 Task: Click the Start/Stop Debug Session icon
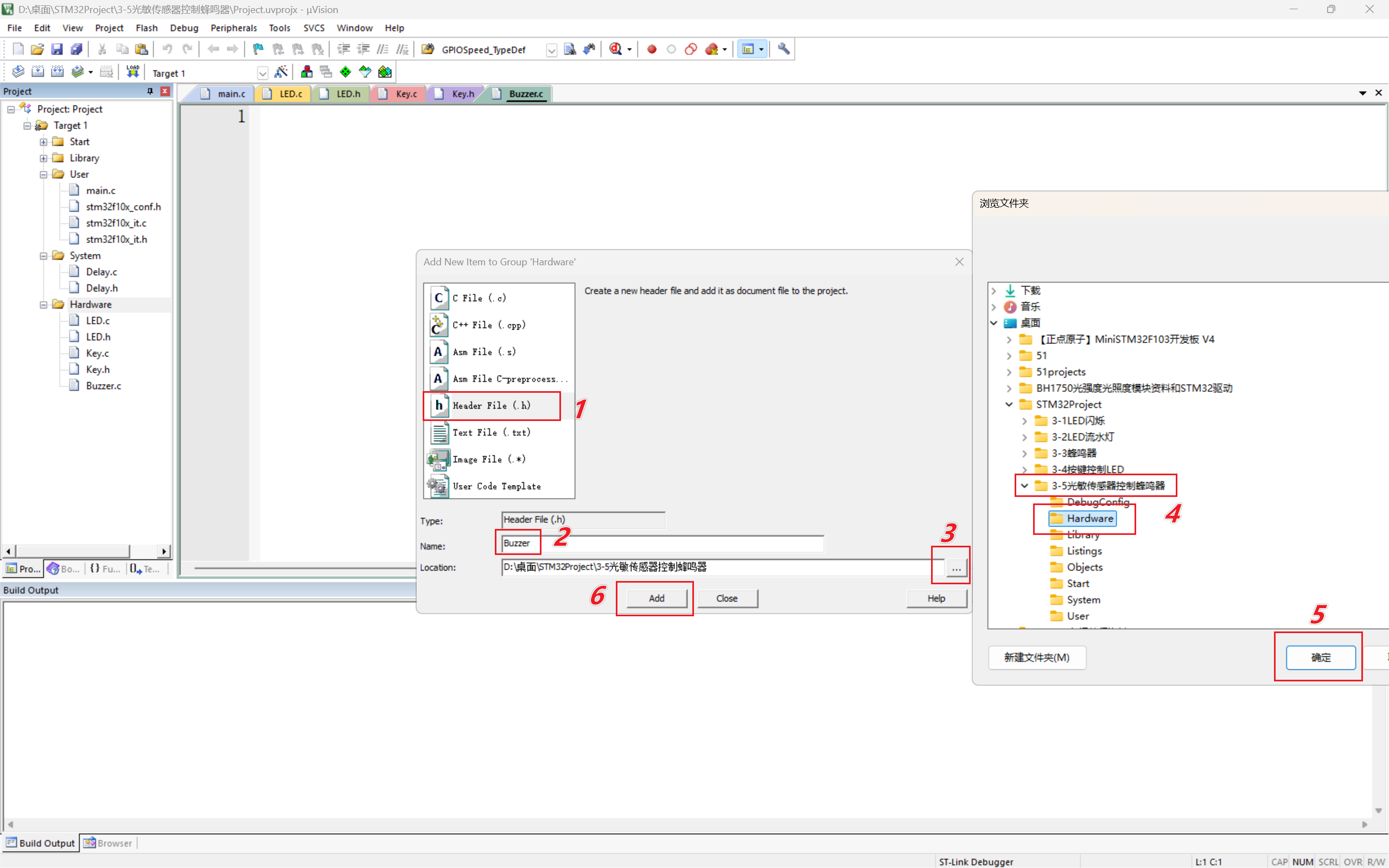tap(616, 49)
